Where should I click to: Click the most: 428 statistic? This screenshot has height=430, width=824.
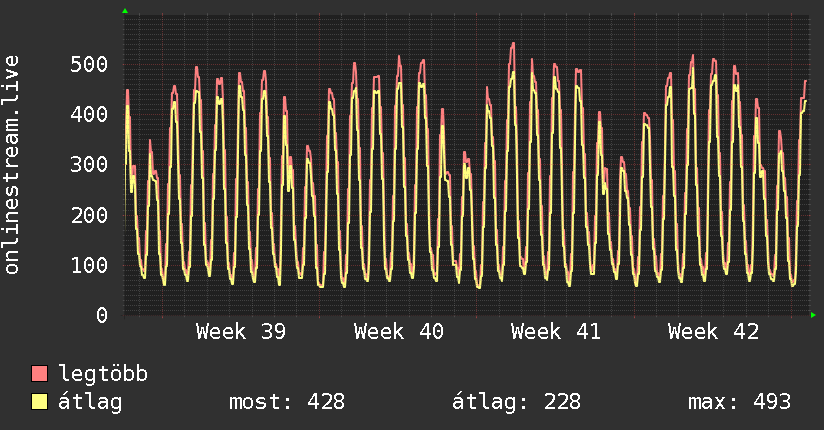click(x=287, y=402)
